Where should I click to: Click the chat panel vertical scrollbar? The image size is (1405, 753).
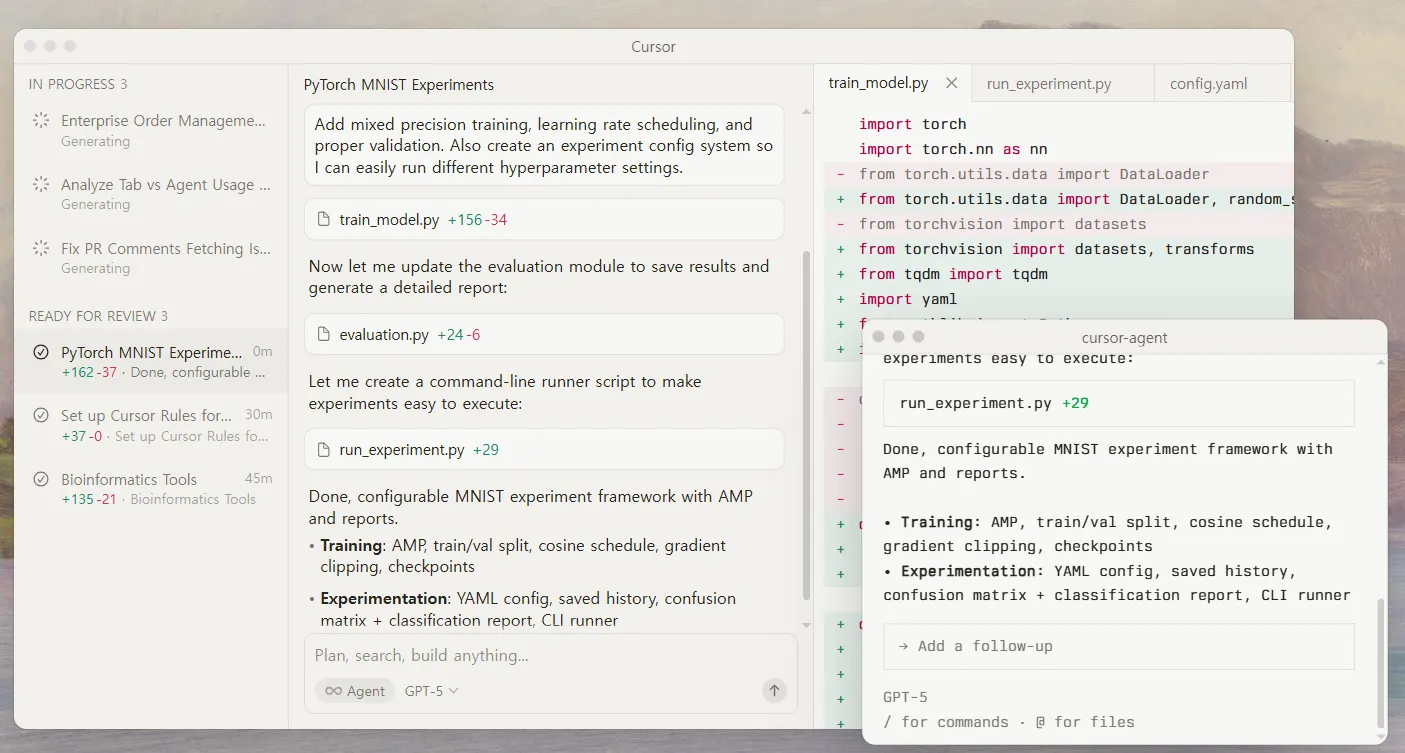(x=806, y=420)
